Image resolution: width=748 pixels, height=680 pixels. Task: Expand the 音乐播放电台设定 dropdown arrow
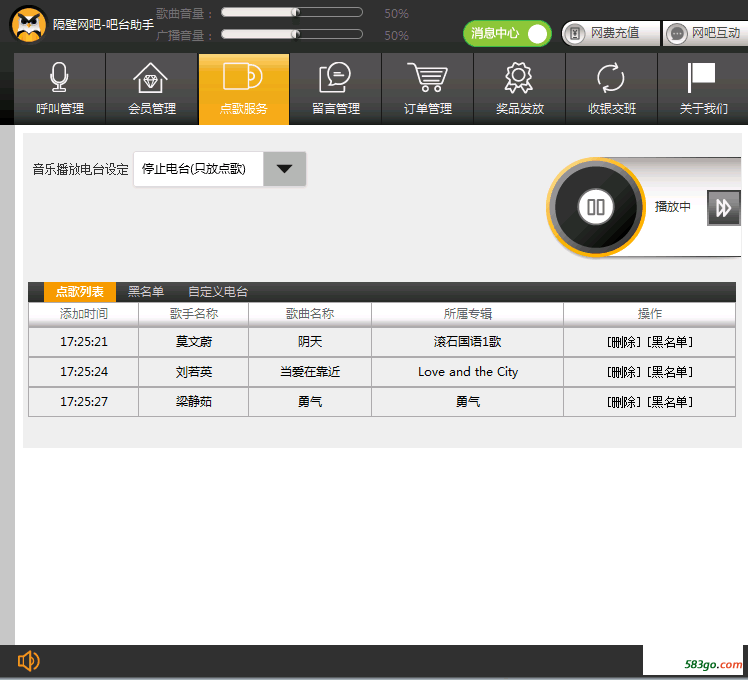284,169
